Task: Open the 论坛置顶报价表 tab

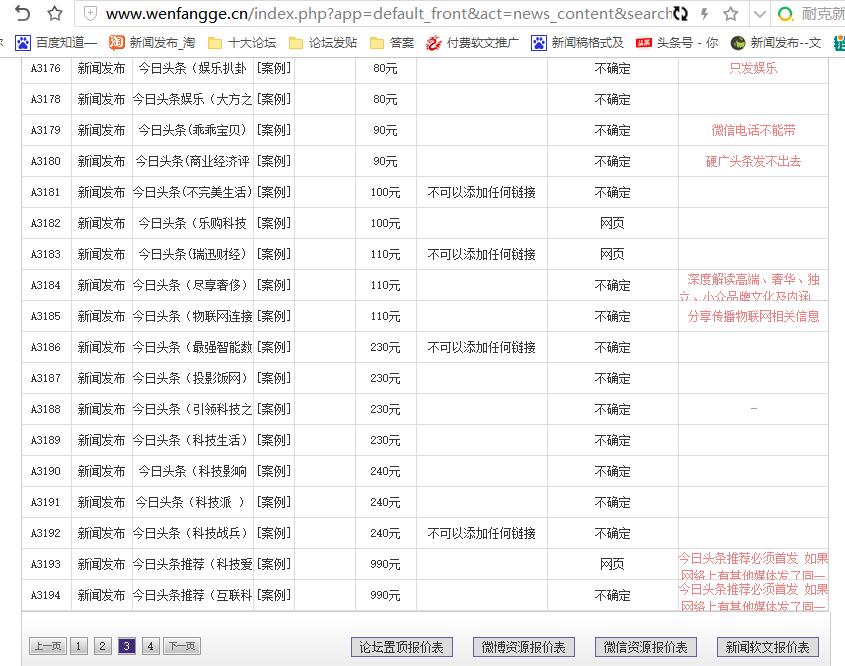Action: 401,647
